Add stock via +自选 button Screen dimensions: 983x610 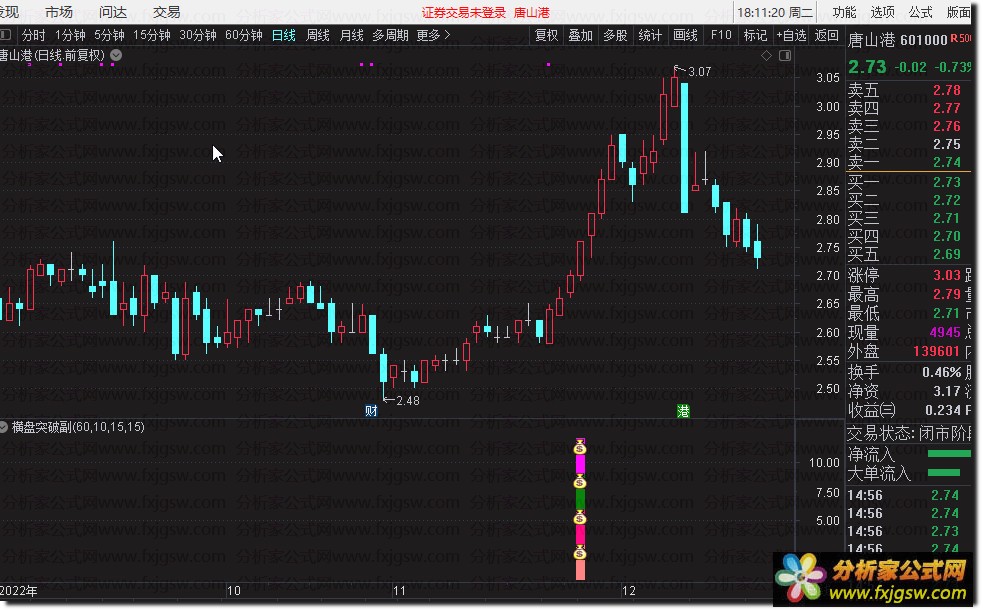tap(791, 35)
